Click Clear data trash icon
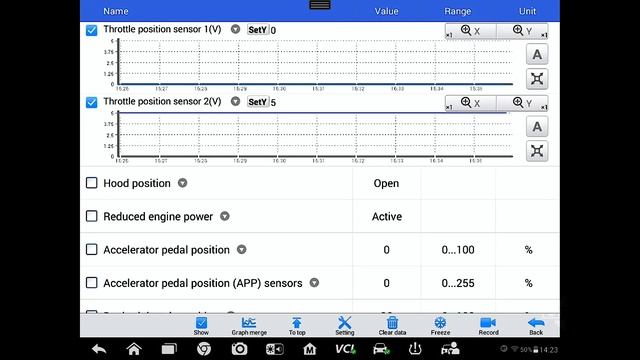640x360 pixels. pos(392,326)
